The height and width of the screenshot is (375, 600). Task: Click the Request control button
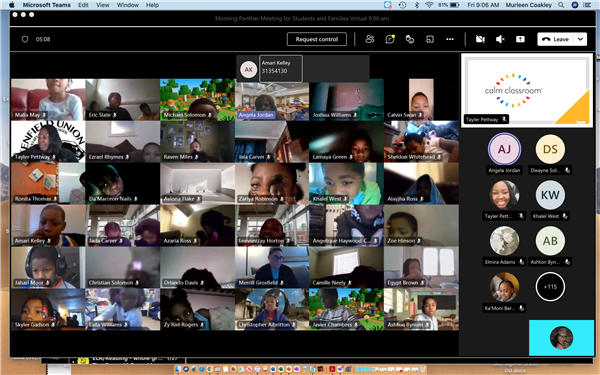point(317,39)
